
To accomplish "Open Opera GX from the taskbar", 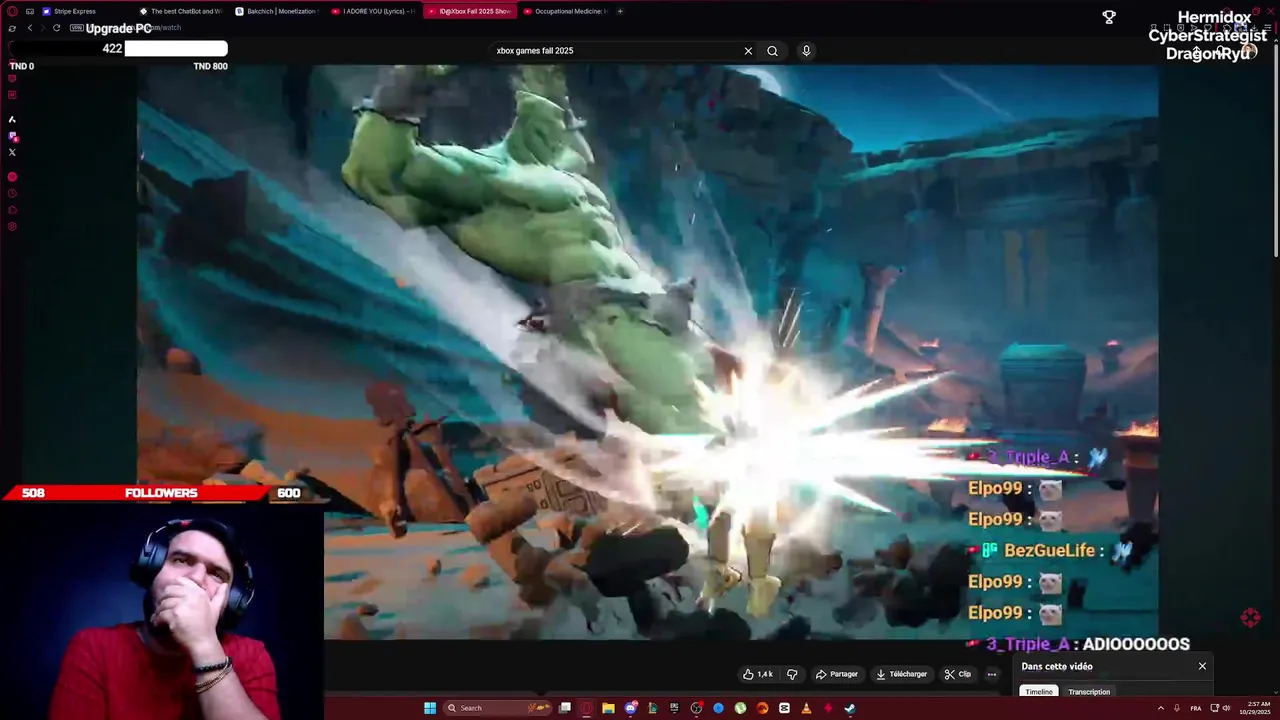I will point(587,708).
